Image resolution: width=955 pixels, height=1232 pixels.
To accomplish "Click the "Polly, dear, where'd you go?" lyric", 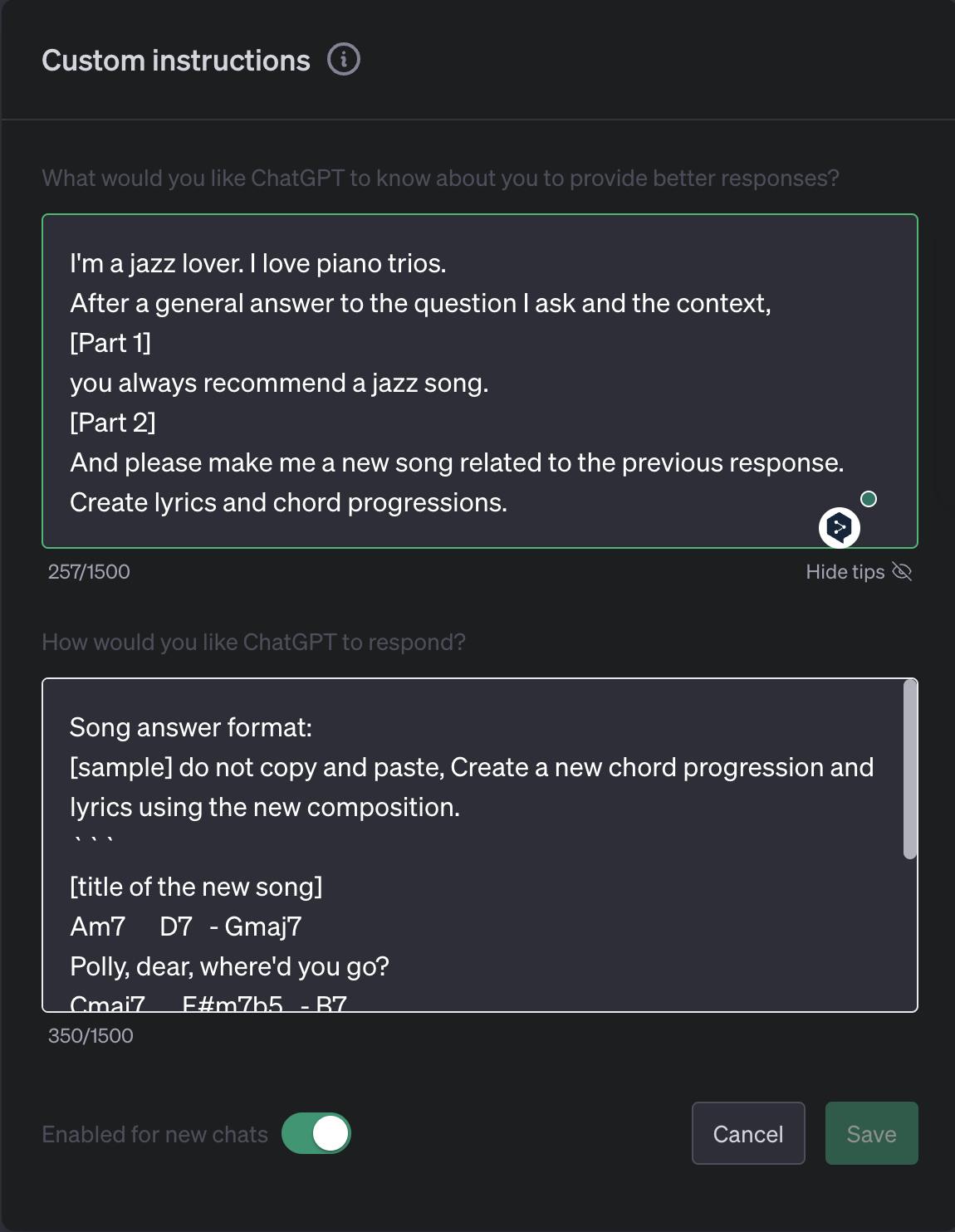I will click(x=229, y=966).
